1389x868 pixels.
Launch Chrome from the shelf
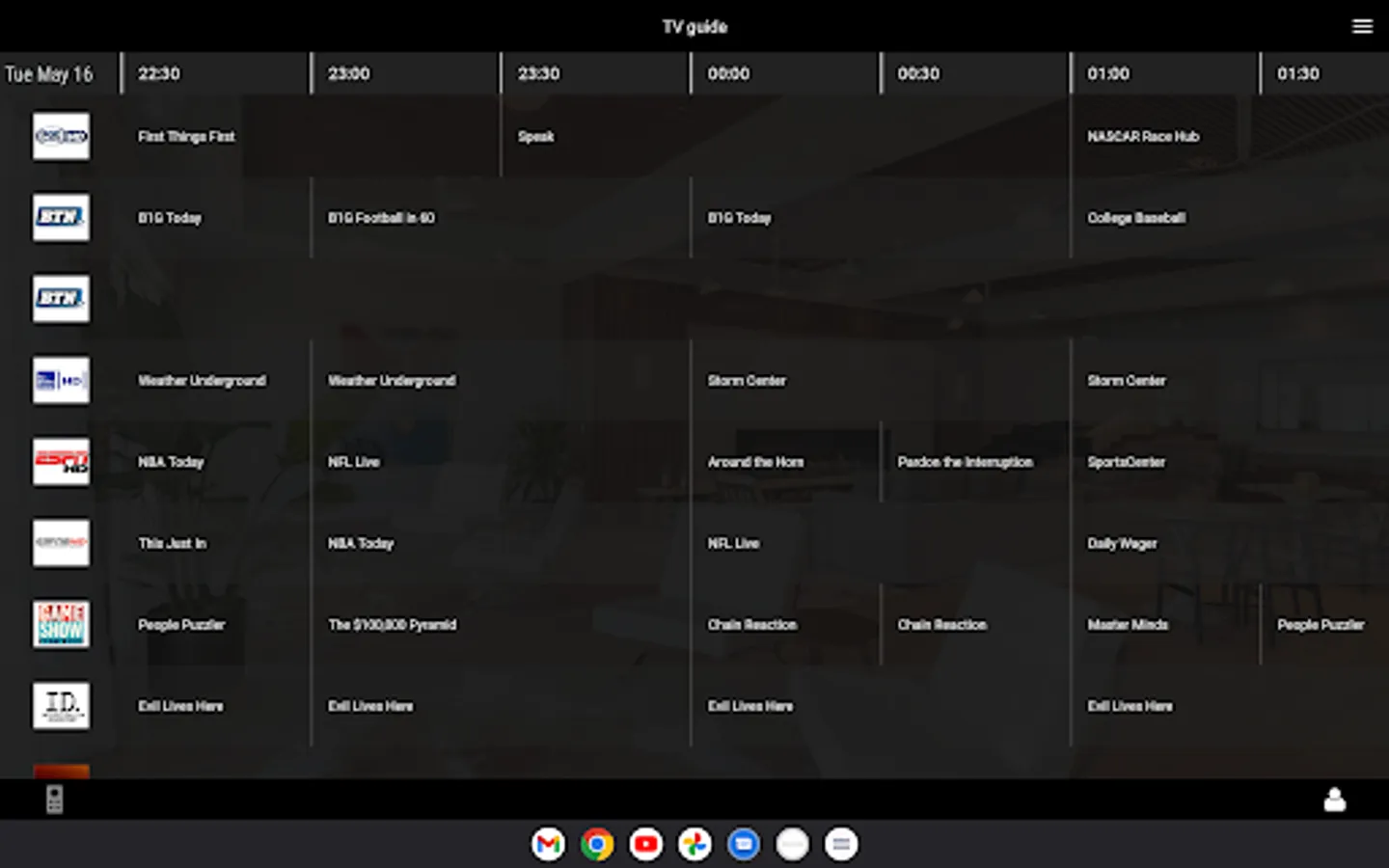[597, 845]
